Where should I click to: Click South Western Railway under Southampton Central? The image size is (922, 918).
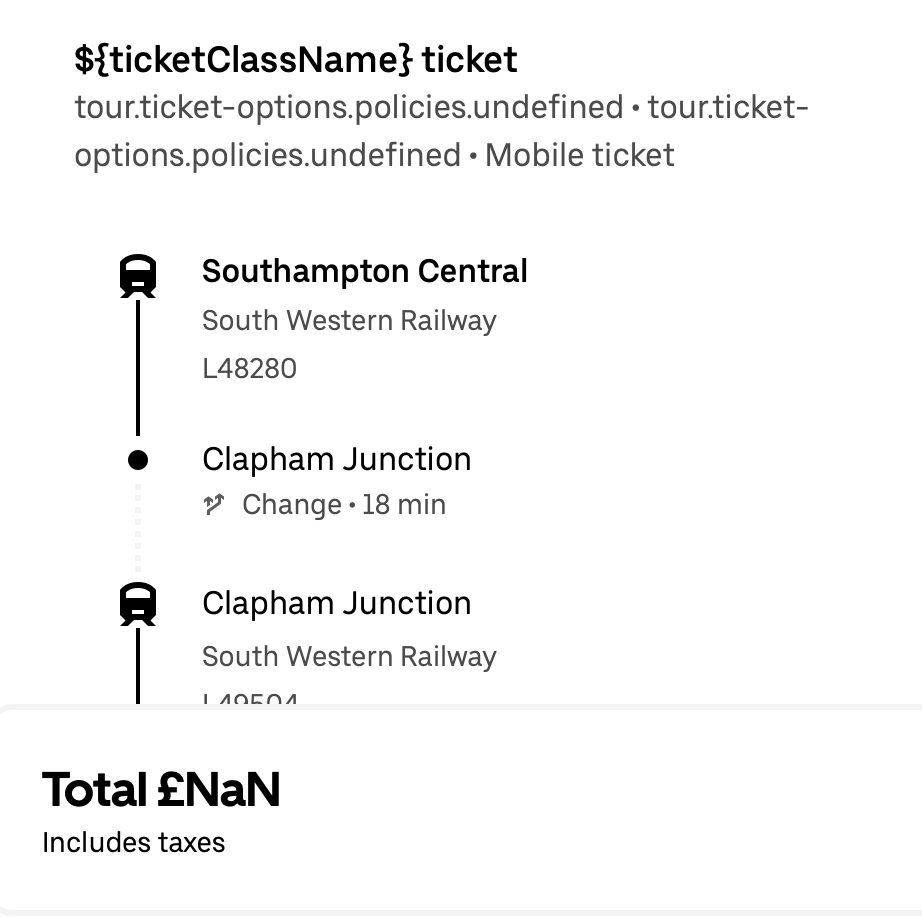(x=349, y=321)
